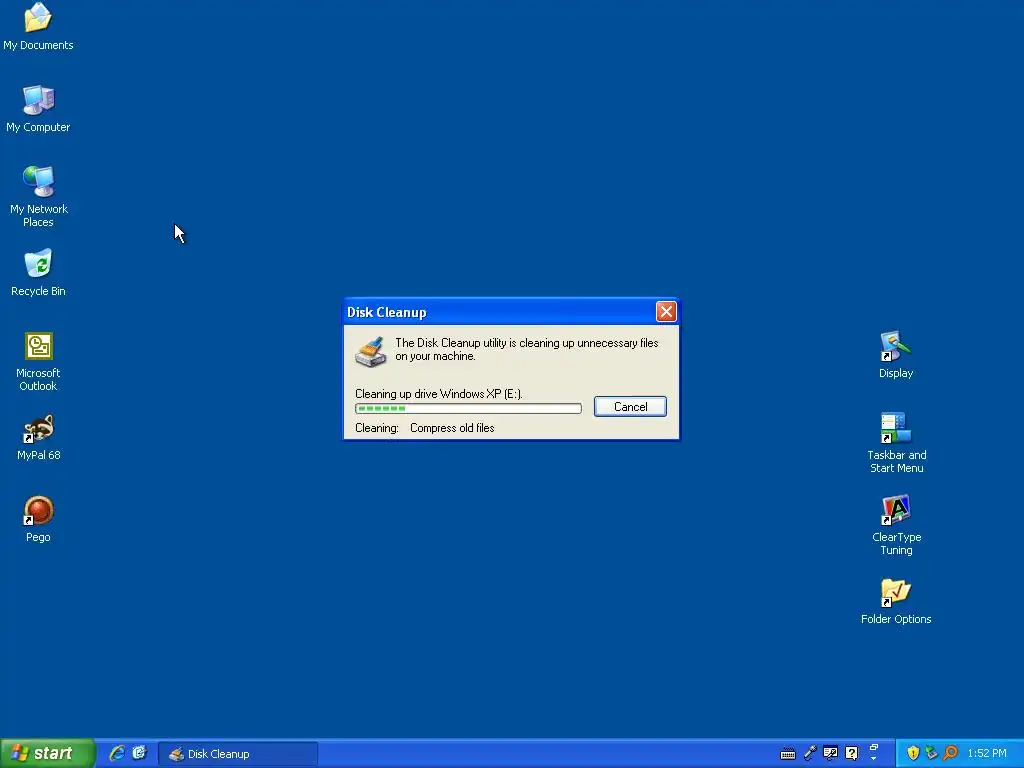Click the language bar tools icon
This screenshot has width=1024, height=768.
[x=830, y=753]
